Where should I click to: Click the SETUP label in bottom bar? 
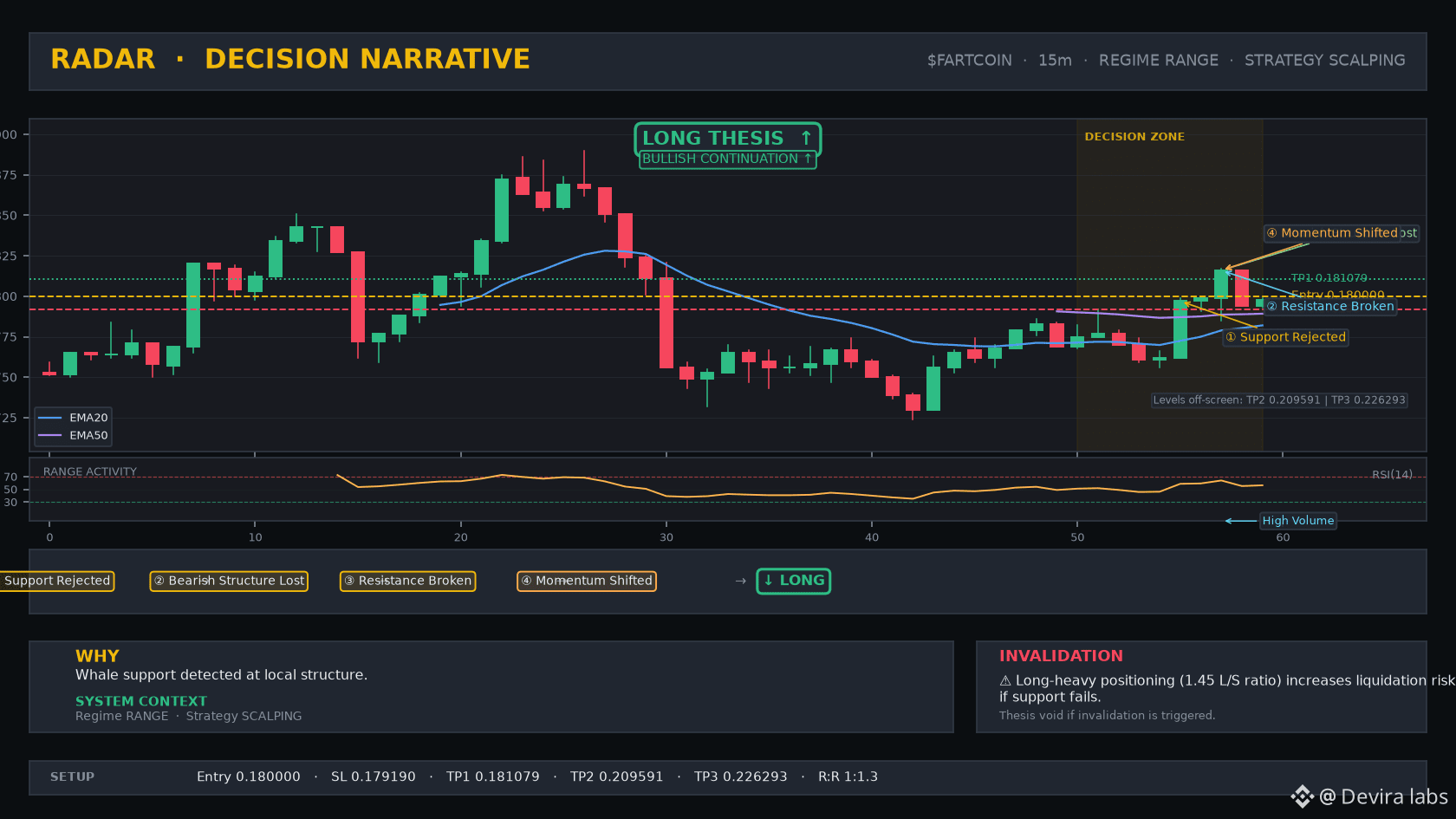[72, 777]
